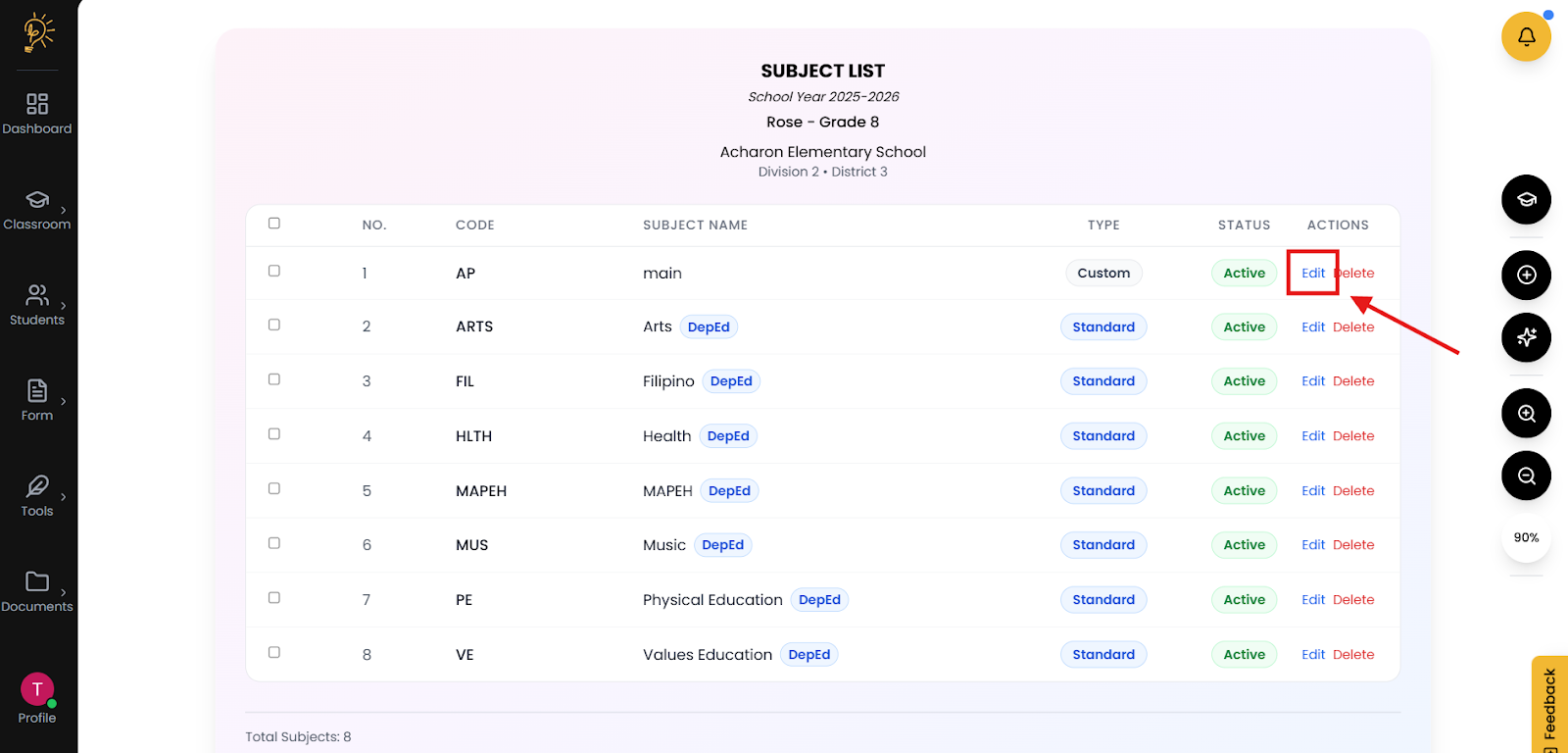Toggle the select-all checkbox in table header
The width and height of the screenshot is (1568, 753).
click(274, 224)
